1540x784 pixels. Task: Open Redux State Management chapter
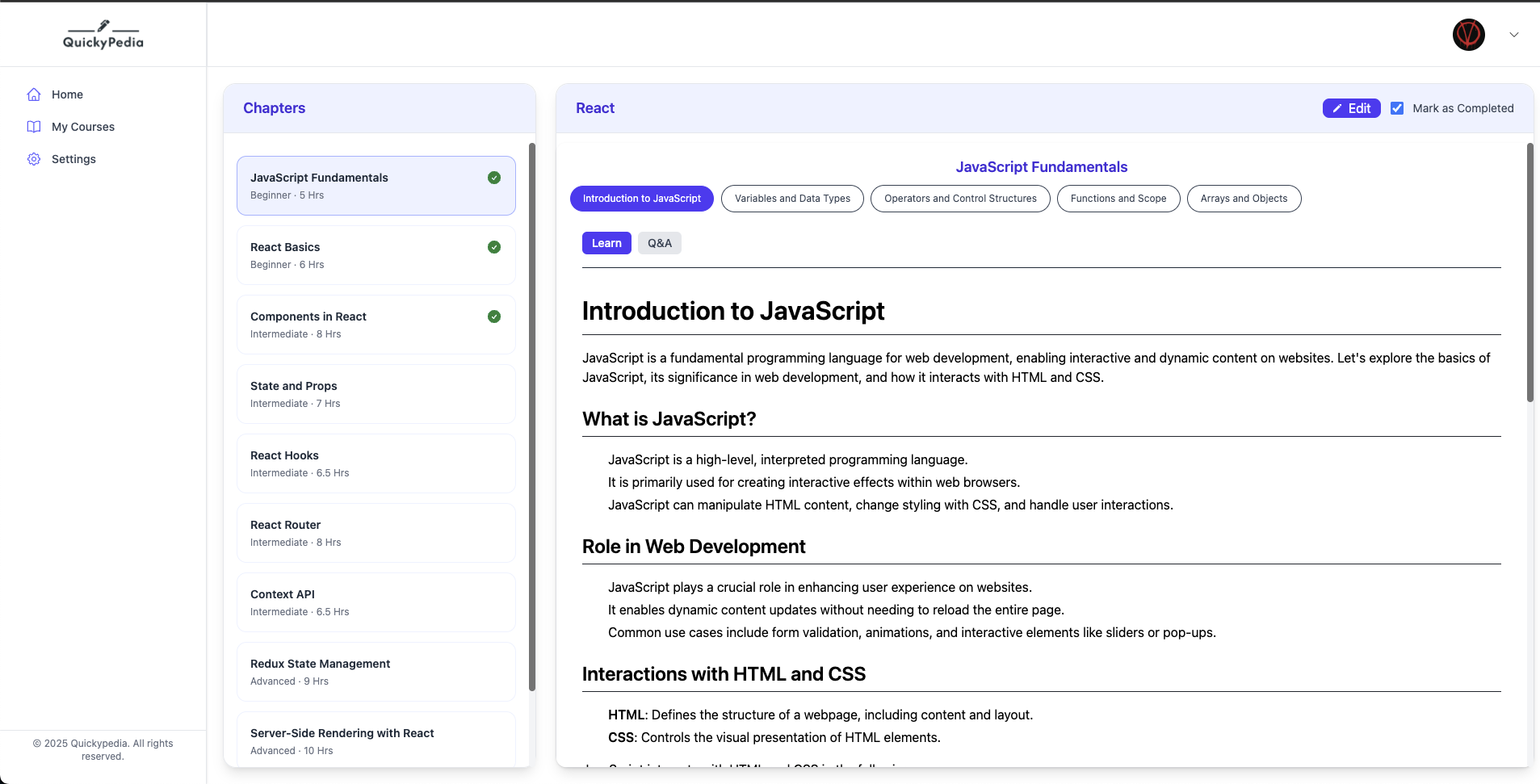(376, 672)
